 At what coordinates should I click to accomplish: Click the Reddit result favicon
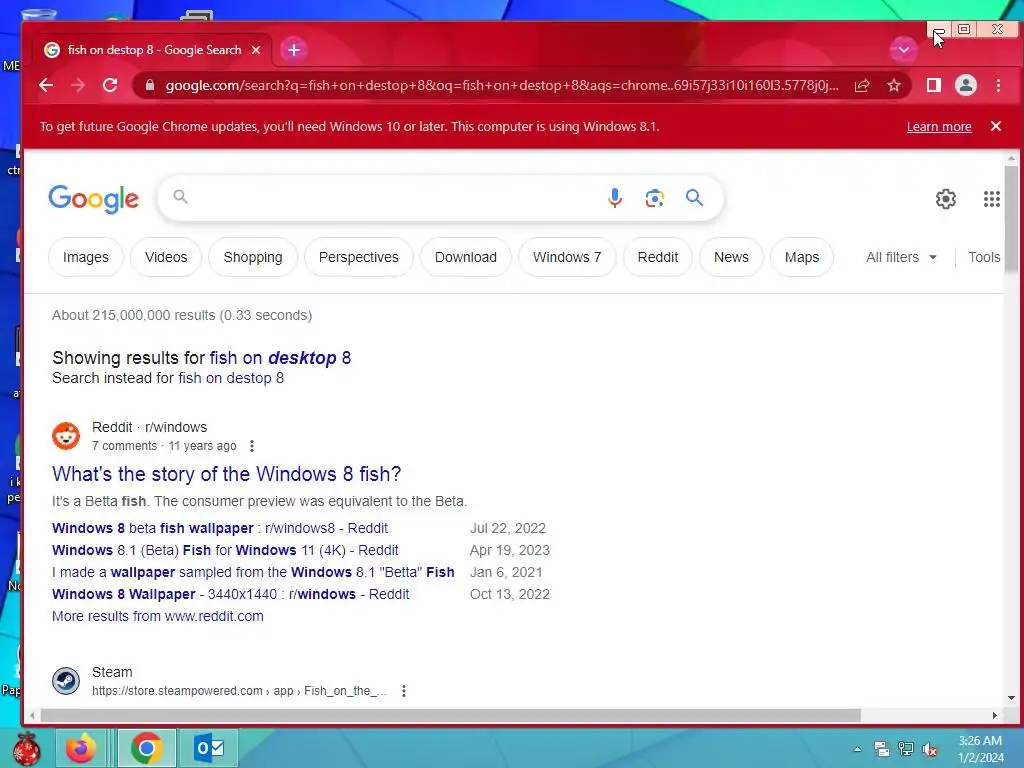pos(66,436)
